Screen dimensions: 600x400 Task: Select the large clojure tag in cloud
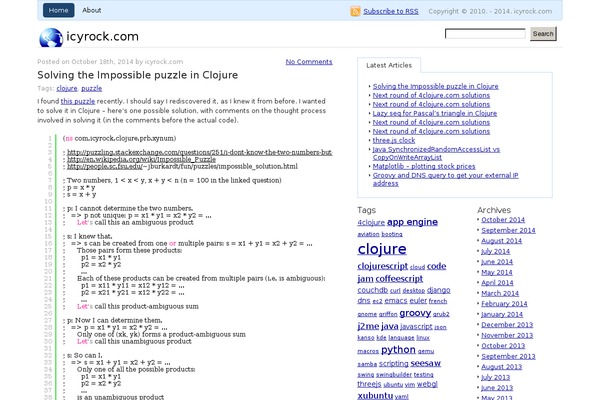pos(382,249)
